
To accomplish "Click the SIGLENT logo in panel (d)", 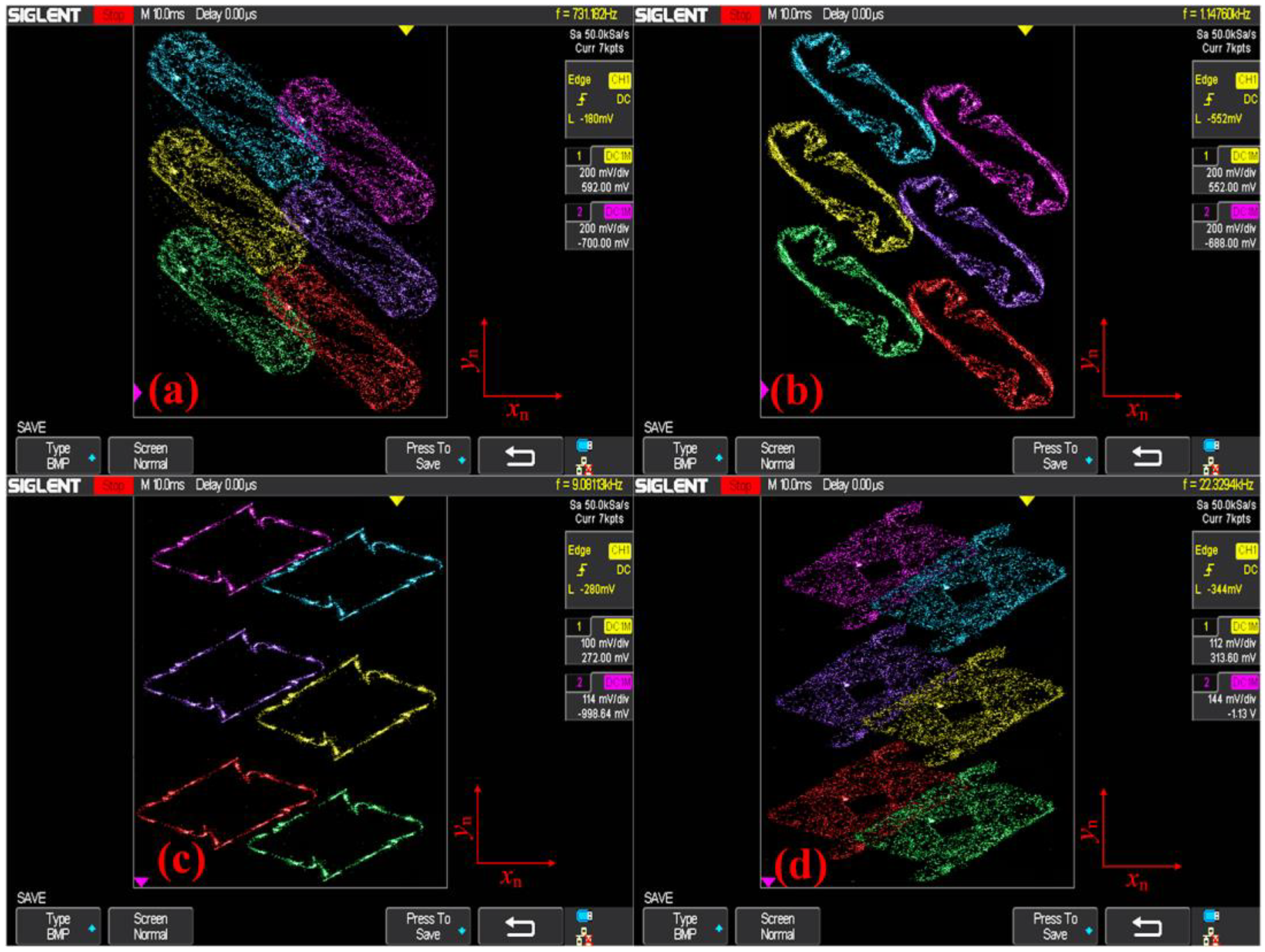I will 671,486.
